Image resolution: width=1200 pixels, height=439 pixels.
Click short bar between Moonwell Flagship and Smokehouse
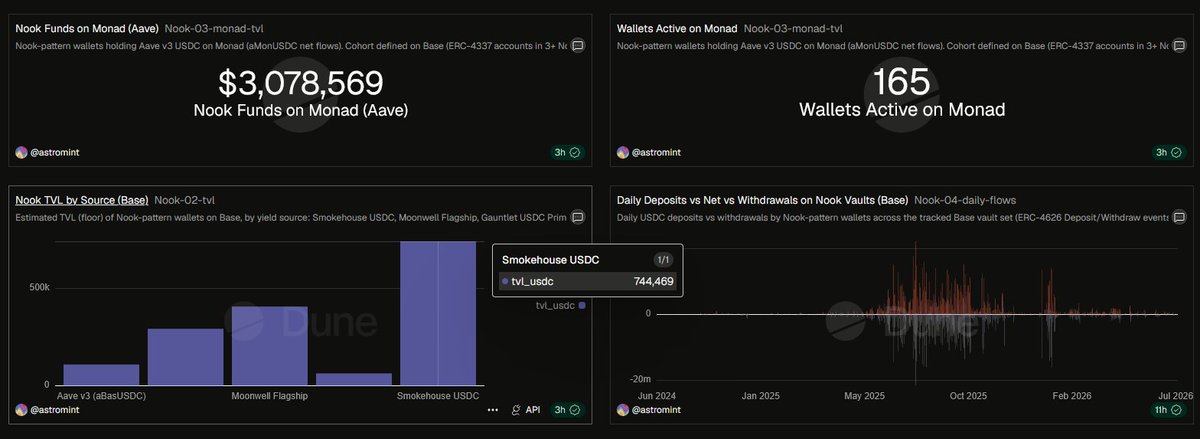[x=354, y=379]
